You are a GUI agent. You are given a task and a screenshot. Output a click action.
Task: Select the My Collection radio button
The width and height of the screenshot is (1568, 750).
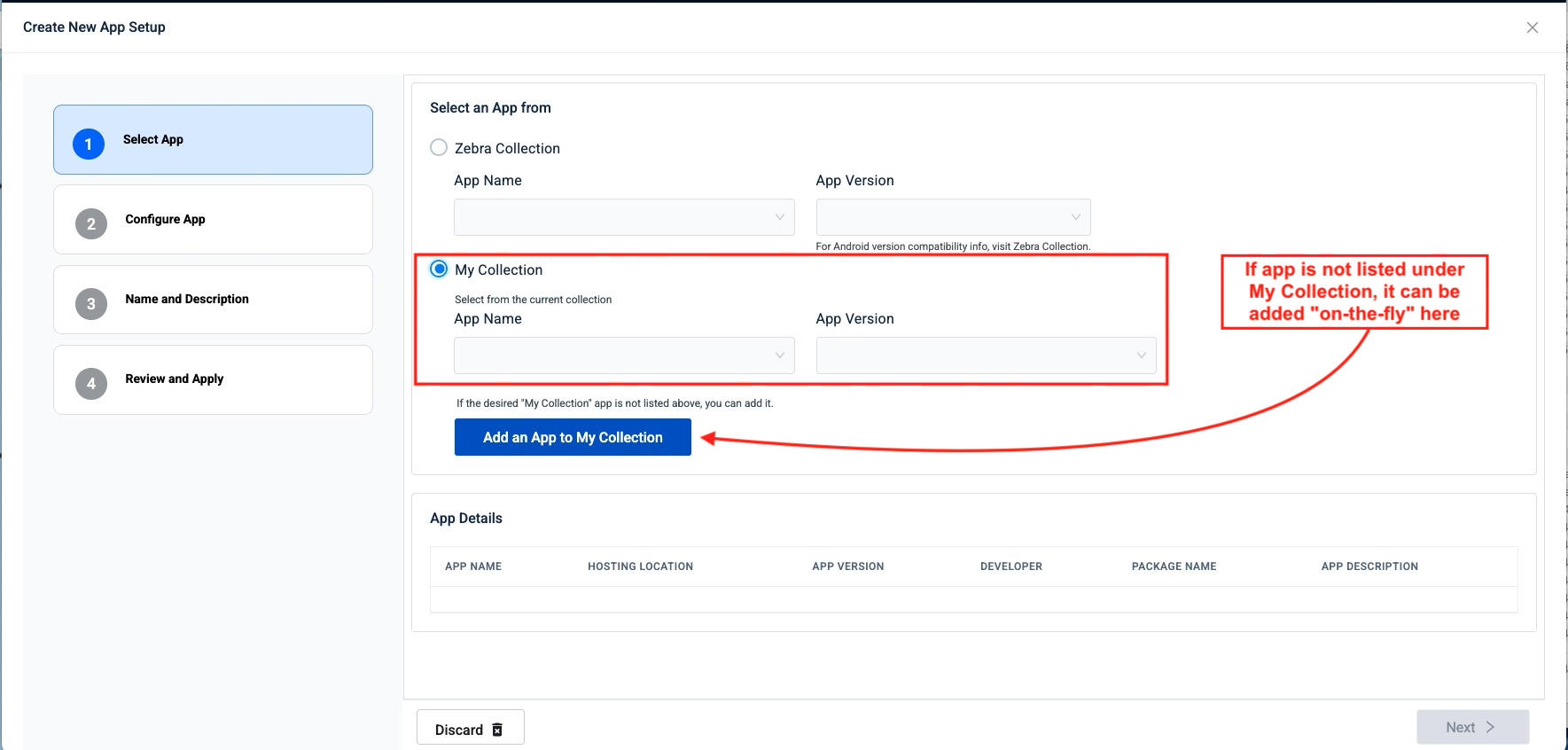[x=439, y=270]
